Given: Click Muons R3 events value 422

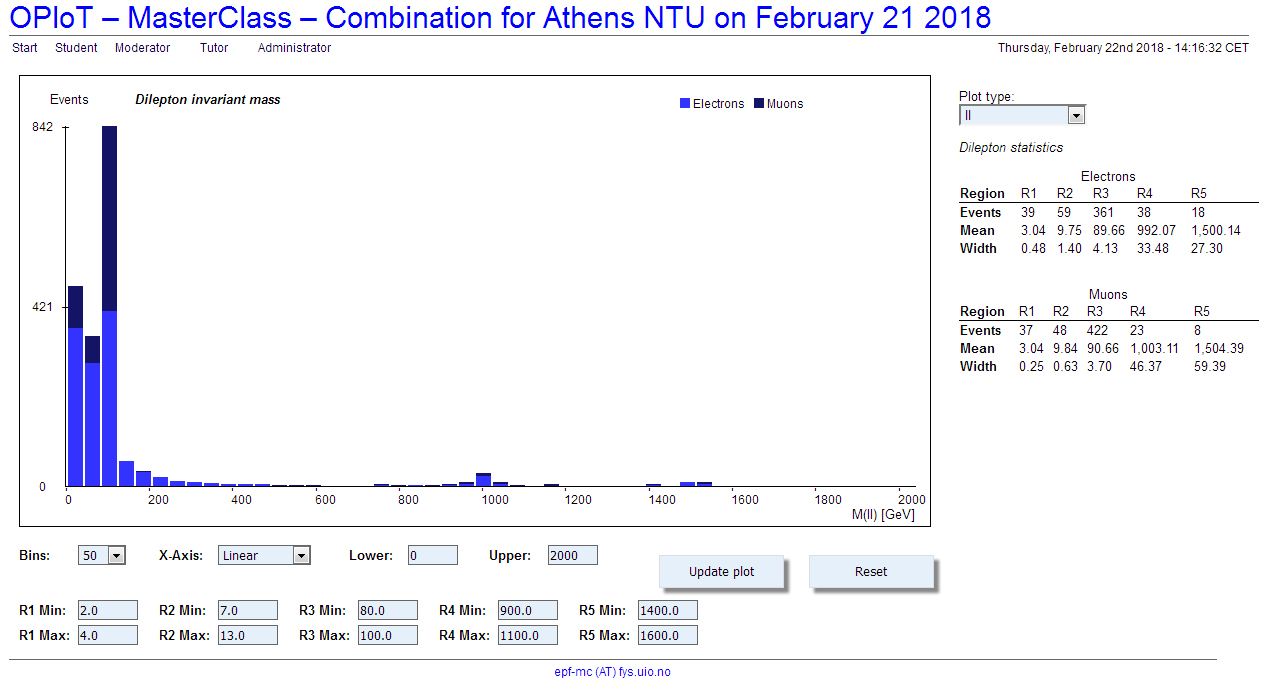Looking at the screenshot, I should coord(1098,331).
